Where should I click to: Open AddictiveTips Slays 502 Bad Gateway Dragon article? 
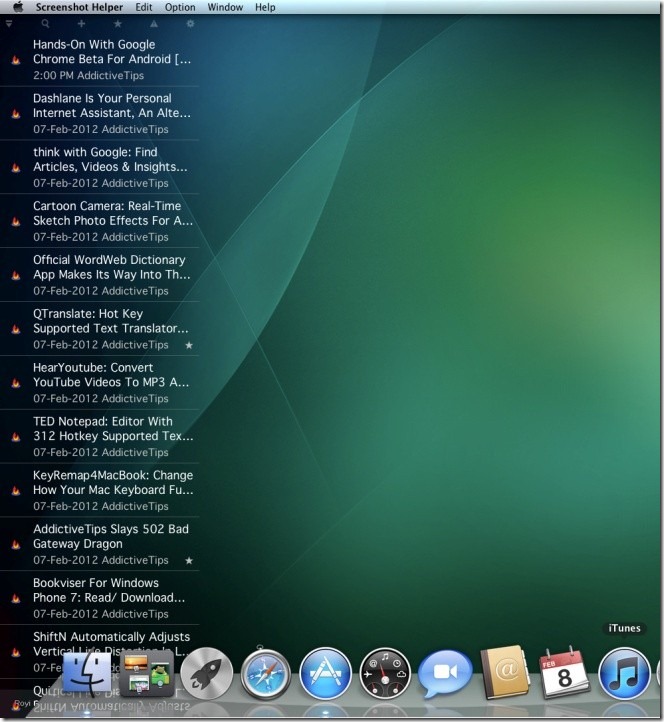[x=99, y=544]
